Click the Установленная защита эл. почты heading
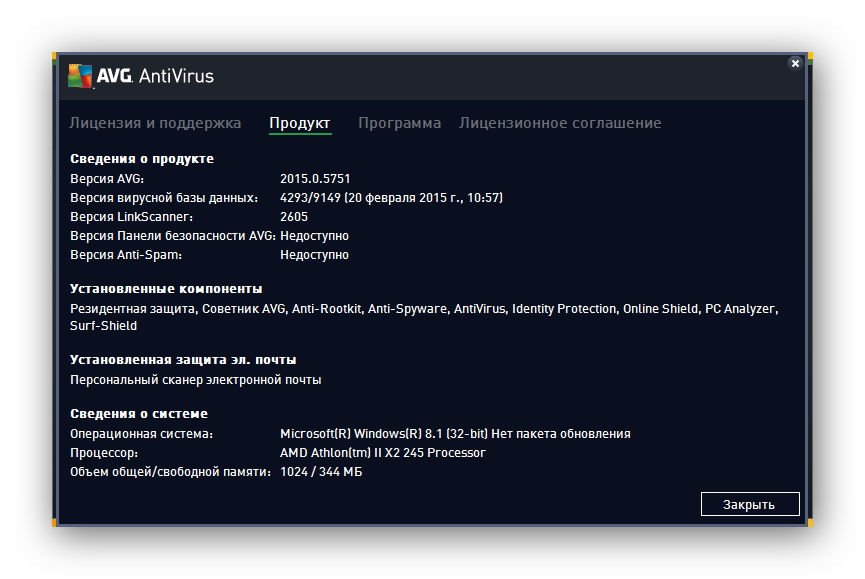 click(x=183, y=360)
